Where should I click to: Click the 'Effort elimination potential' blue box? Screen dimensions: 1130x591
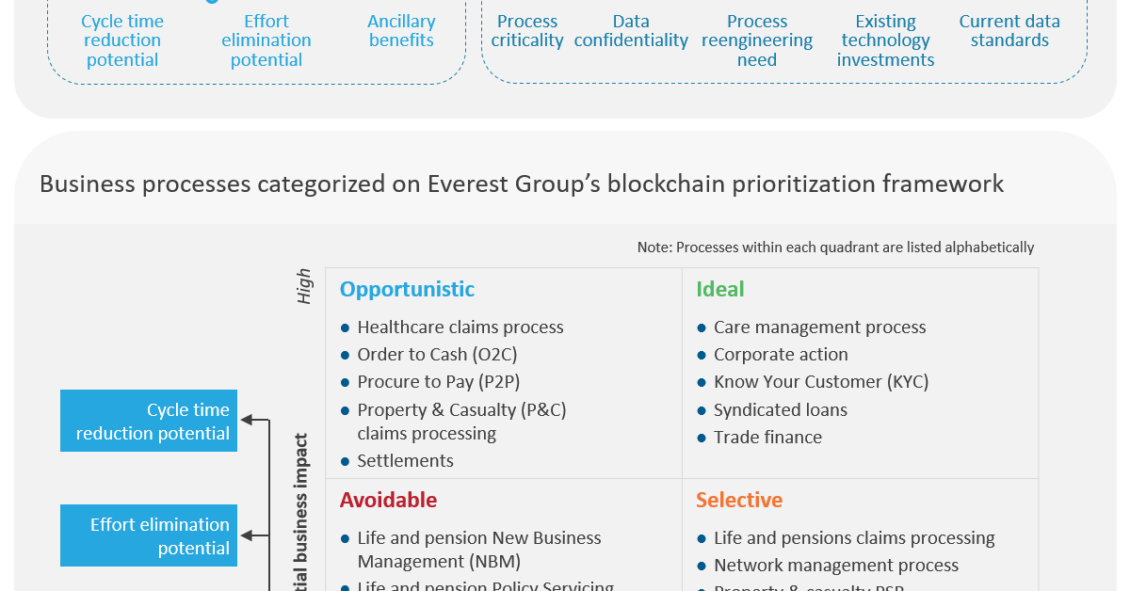(x=148, y=536)
